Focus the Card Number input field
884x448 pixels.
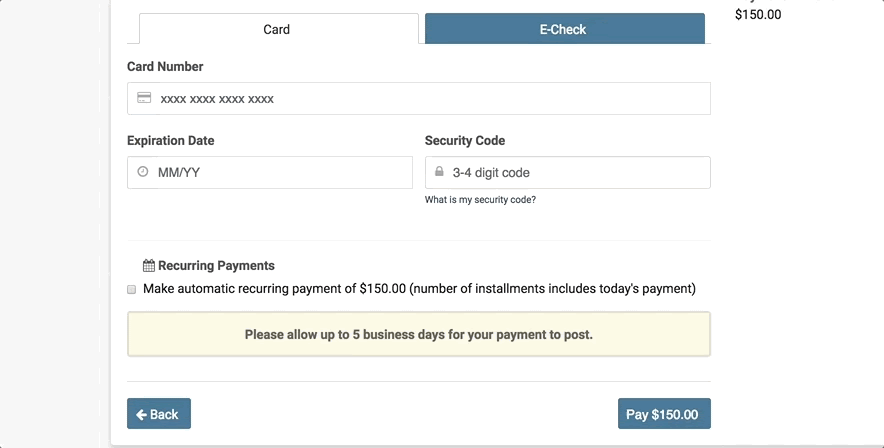[x=419, y=99]
